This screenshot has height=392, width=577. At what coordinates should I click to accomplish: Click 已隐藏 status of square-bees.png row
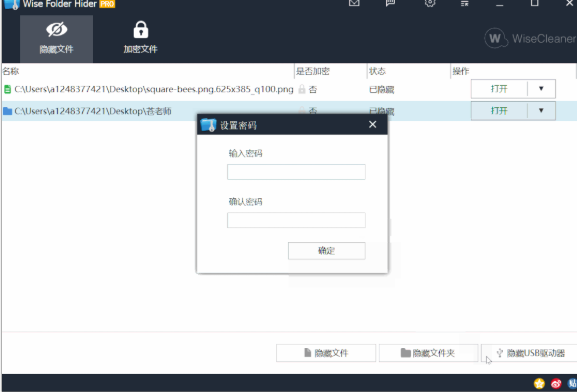[382, 89]
